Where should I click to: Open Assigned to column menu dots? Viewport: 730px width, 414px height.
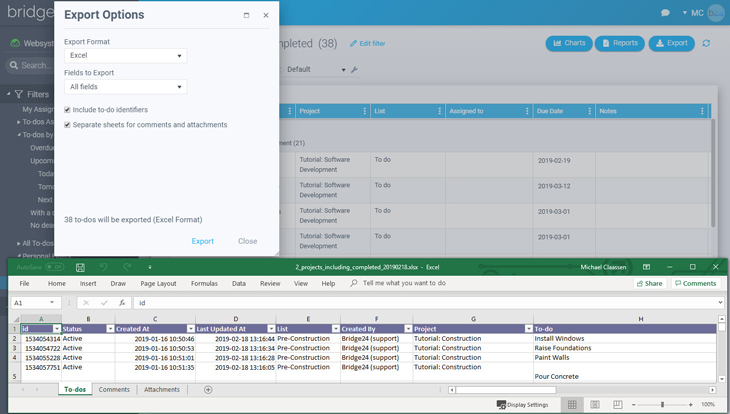tap(527, 111)
